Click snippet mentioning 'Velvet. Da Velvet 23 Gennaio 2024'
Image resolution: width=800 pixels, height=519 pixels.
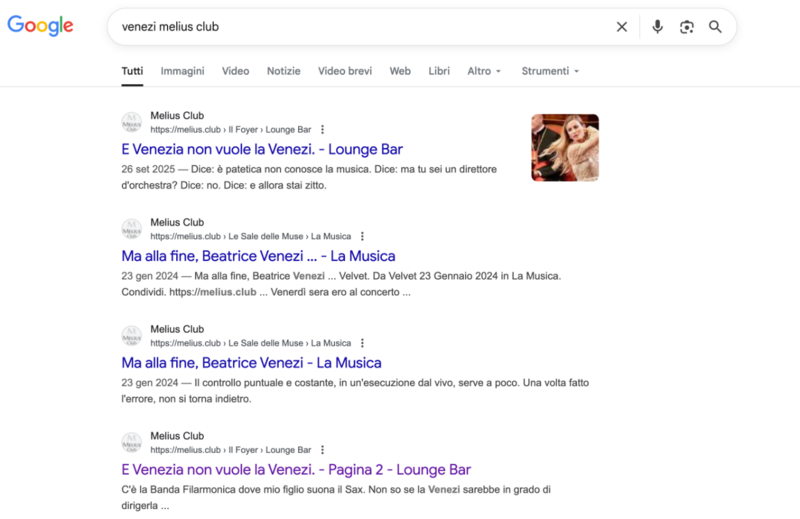341,284
